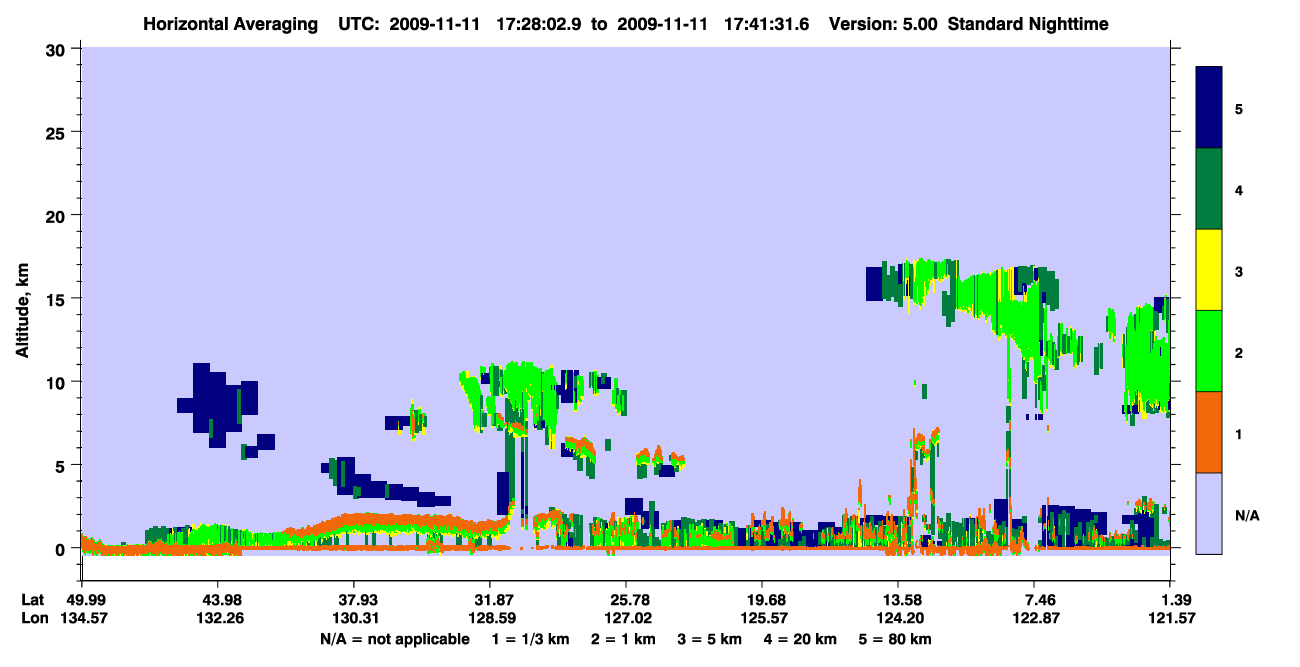Click 'Standard Nighttime' label
Screen dimensions: 1300x667
pyautogui.click(x=1028, y=23)
